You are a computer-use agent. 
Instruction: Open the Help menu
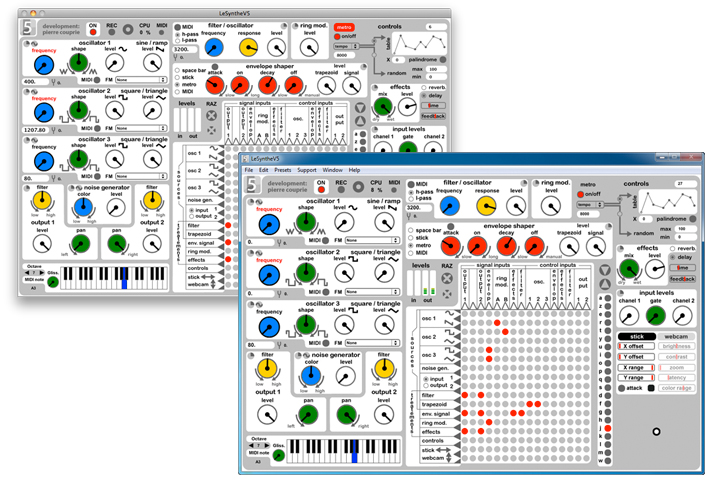pyautogui.click(x=354, y=170)
